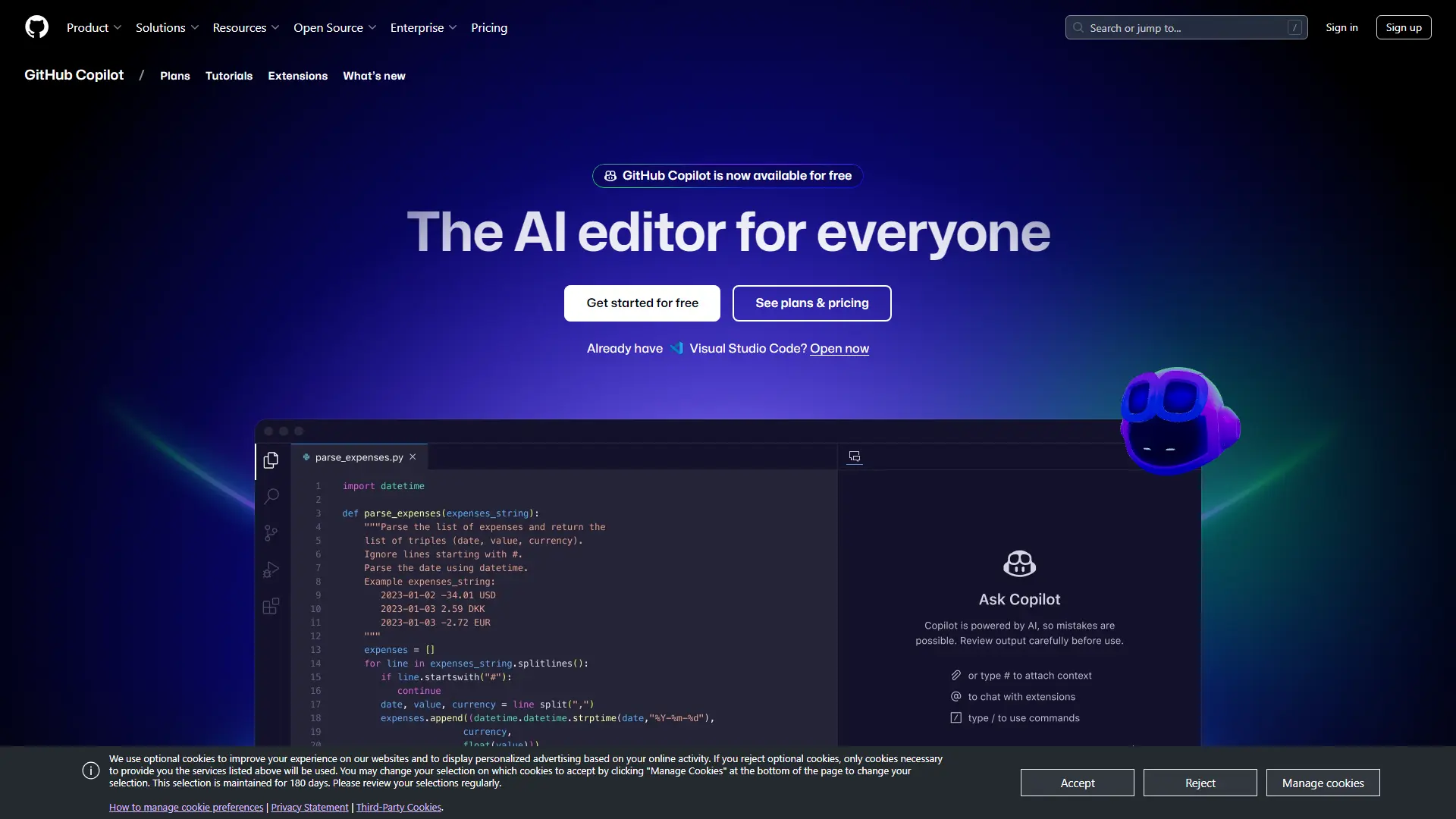Select the Copilot chat icon above the panel
The height and width of the screenshot is (819, 1456).
point(855,457)
